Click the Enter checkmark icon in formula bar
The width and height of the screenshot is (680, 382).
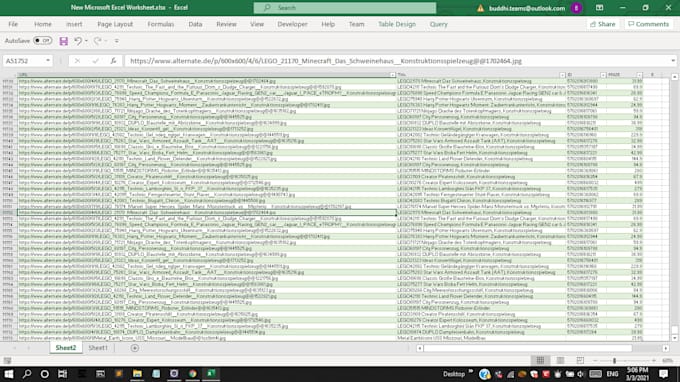[x=95, y=61]
